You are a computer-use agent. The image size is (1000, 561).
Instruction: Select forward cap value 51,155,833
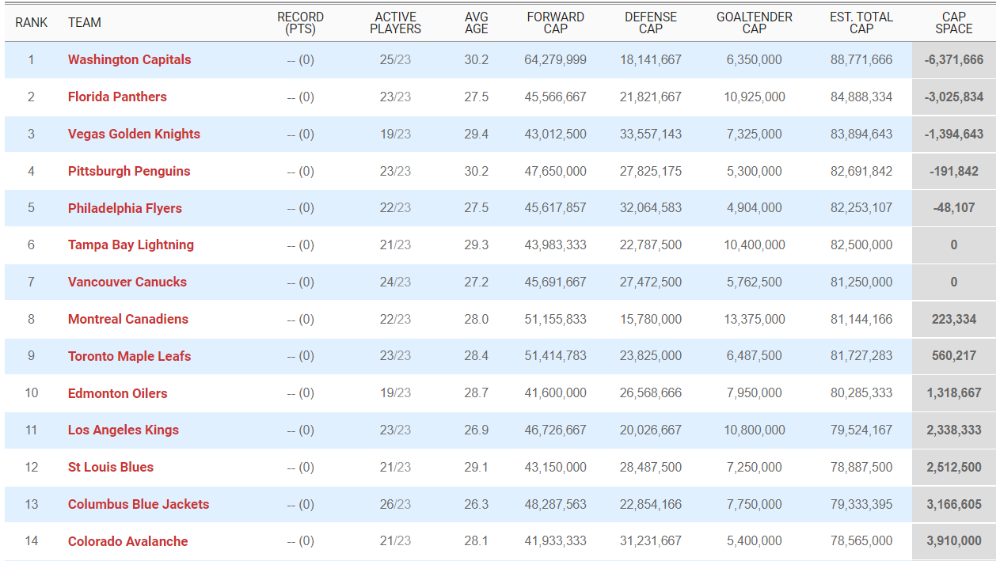(x=555, y=319)
